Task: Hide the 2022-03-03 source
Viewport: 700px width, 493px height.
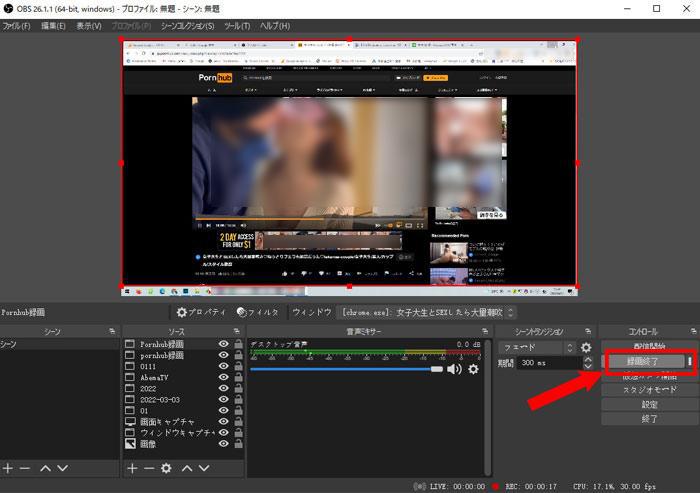Action: click(x=224, y=399)
